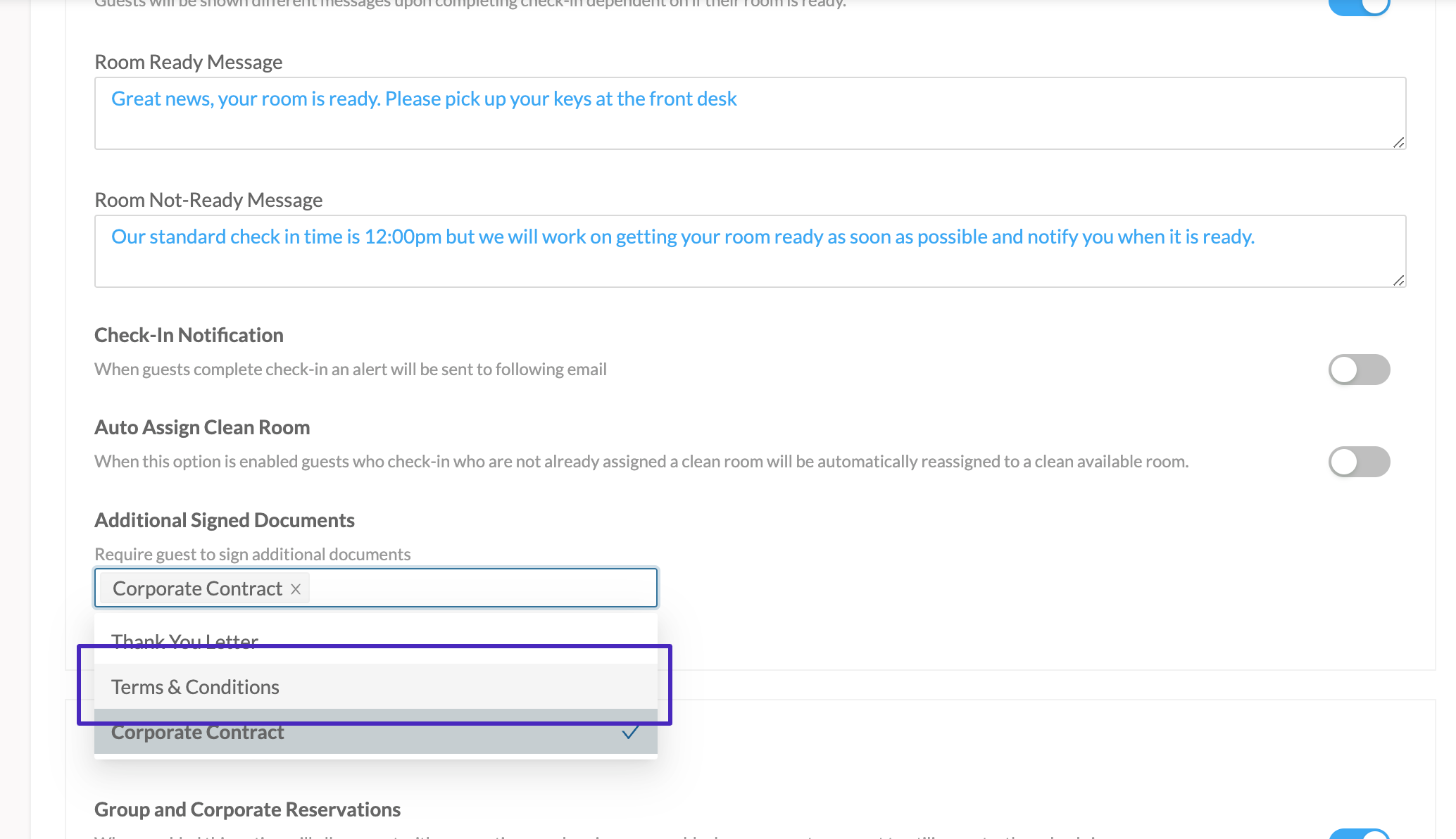The image size is (1456, 839).
Task: Click the Additional Signed Documents heading
Action: pyautogui.click(x=224, y=520)
